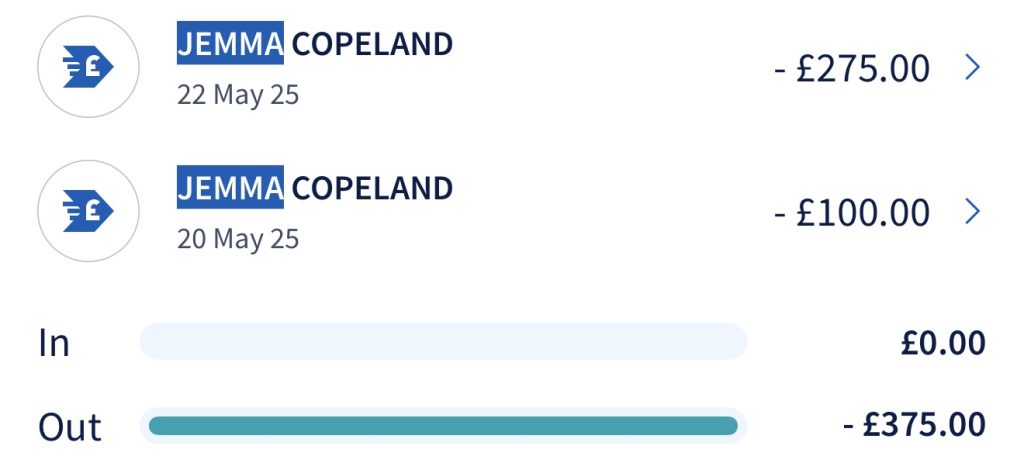Click COPELAND in the 22 May transaction
Image resolution: width=1024 pixels, height=470 pixels.
click(x=372, y=44)
